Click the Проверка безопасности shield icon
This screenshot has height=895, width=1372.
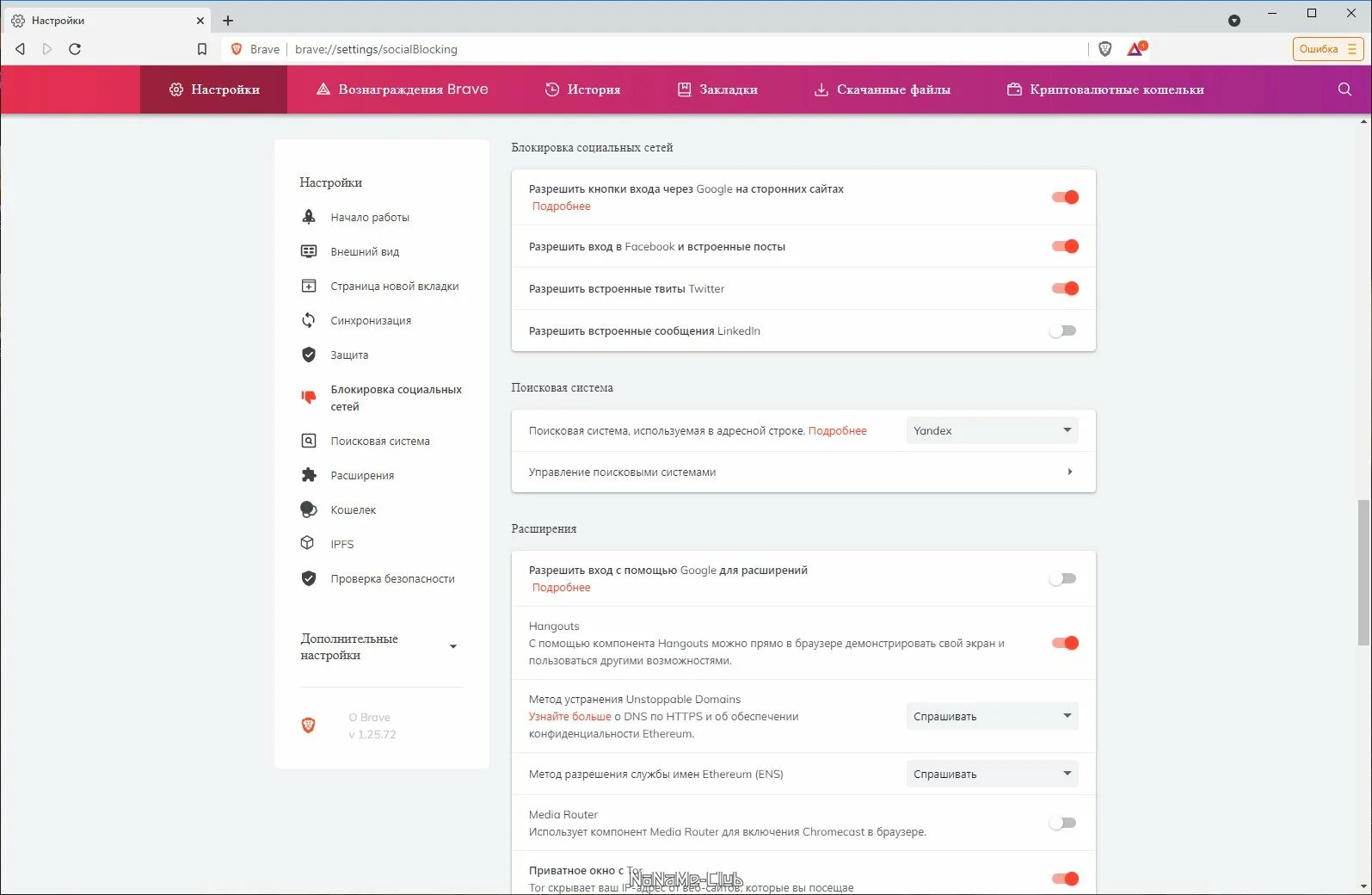click(309, 578)
